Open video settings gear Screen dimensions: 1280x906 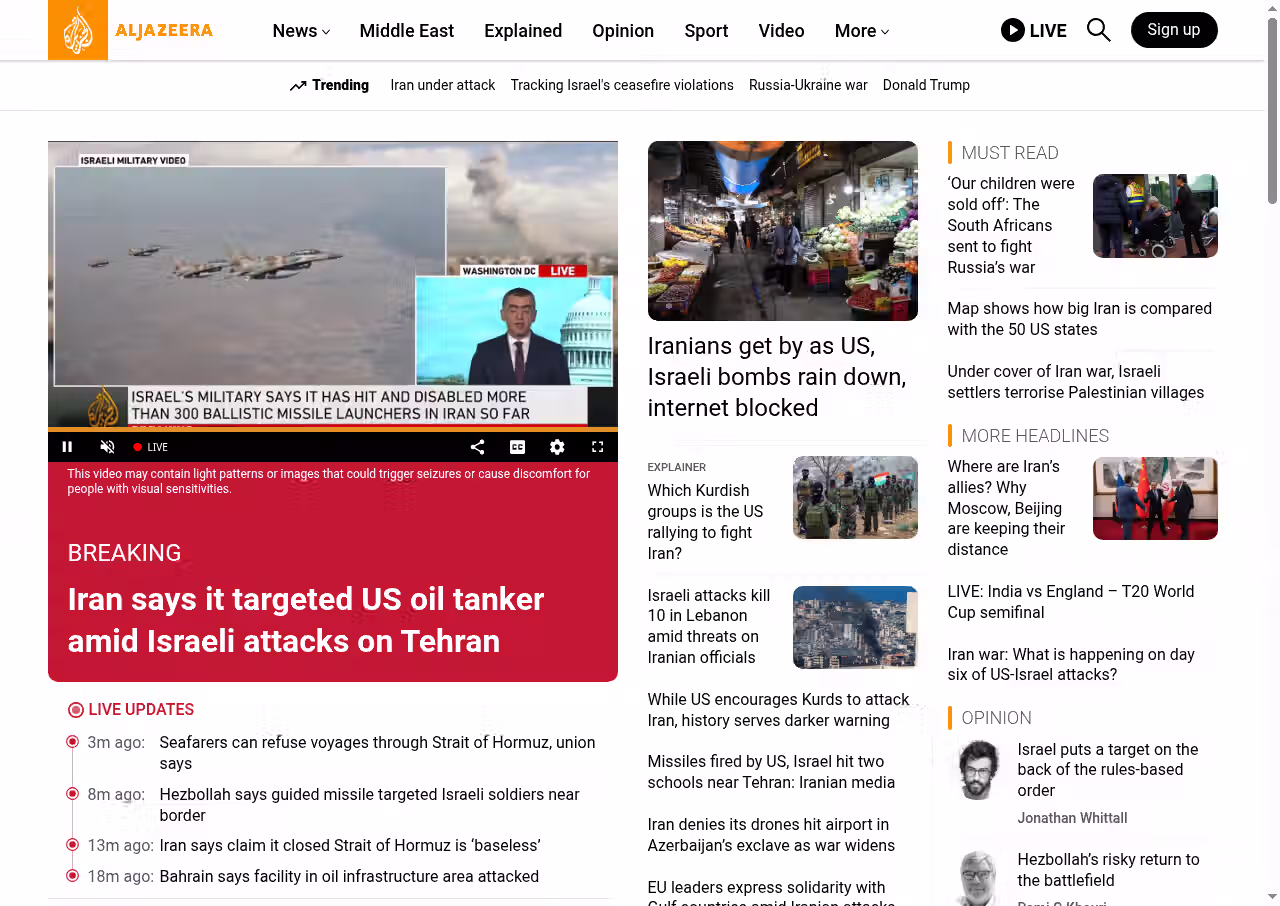click(x=557, y=447)
